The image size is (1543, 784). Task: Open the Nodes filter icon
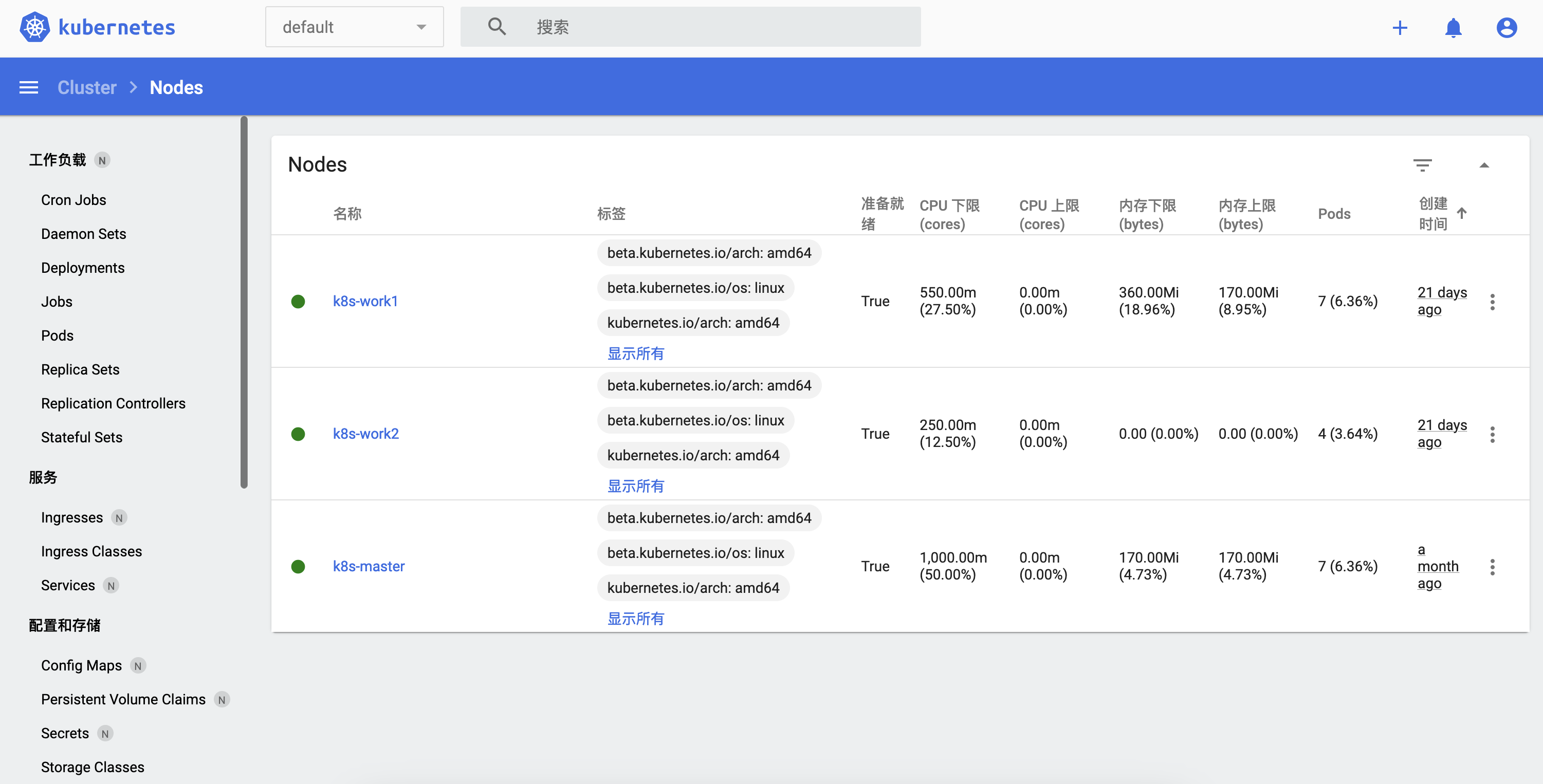coord(1422,165)
